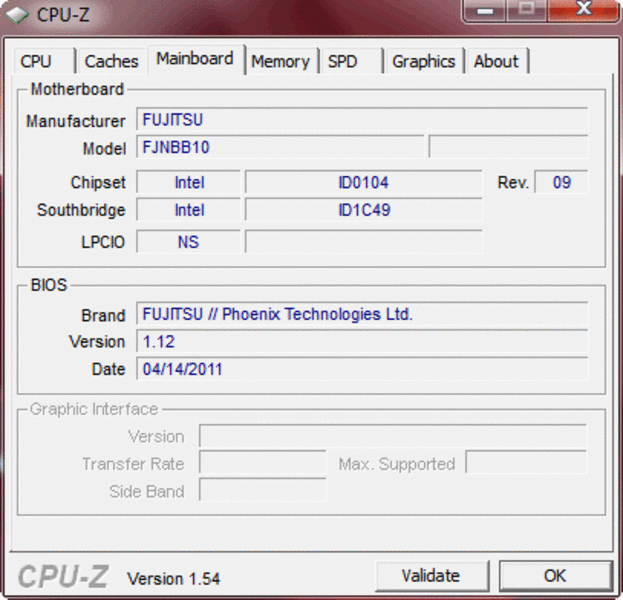Open the SPD tab
623x600 pixels.
pyautogui.click(x=351, y=61)
